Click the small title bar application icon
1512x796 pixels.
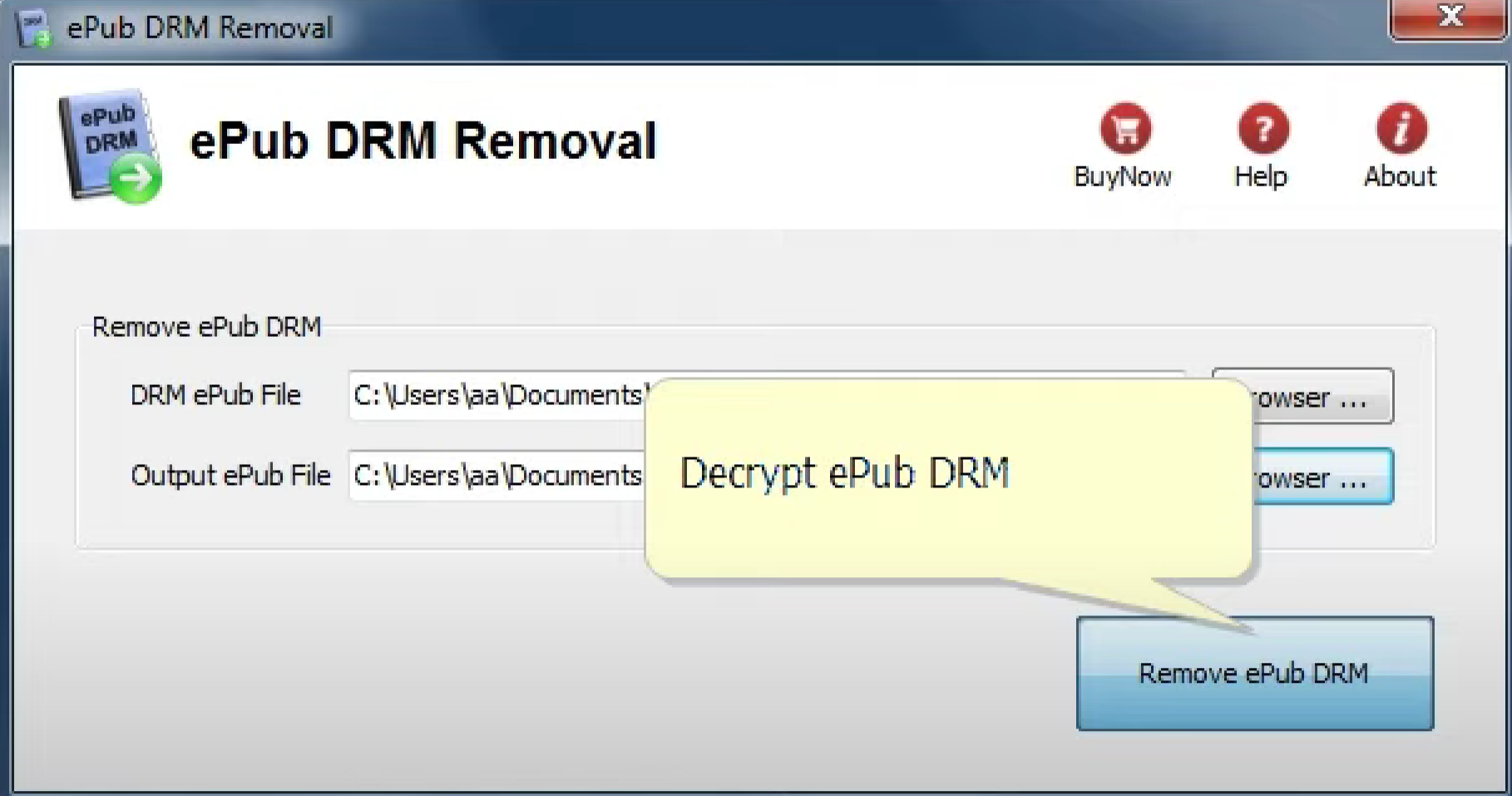33,28
